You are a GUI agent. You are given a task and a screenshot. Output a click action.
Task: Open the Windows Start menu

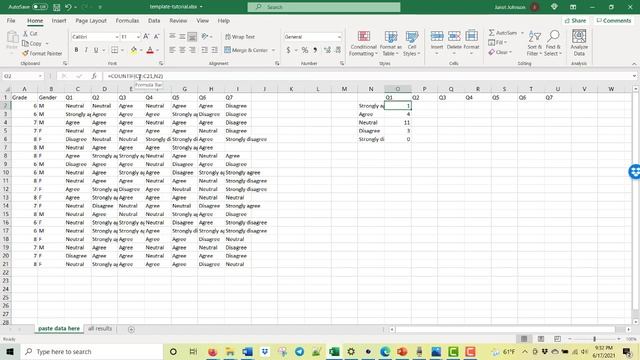pyautogui.click(x=10, y=351)
